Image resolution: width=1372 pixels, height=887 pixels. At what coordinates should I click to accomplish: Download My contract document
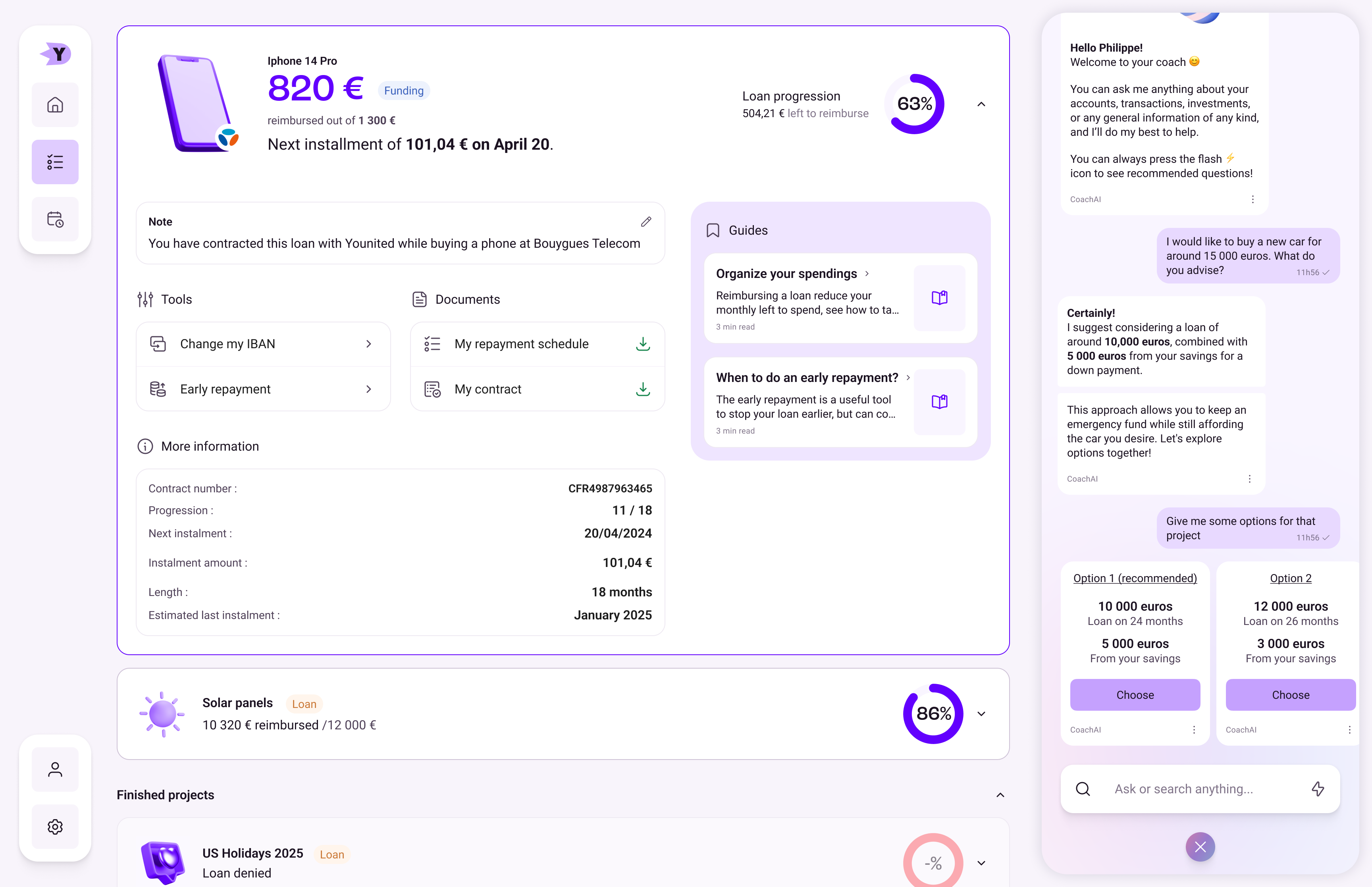(x=643, y=390)
